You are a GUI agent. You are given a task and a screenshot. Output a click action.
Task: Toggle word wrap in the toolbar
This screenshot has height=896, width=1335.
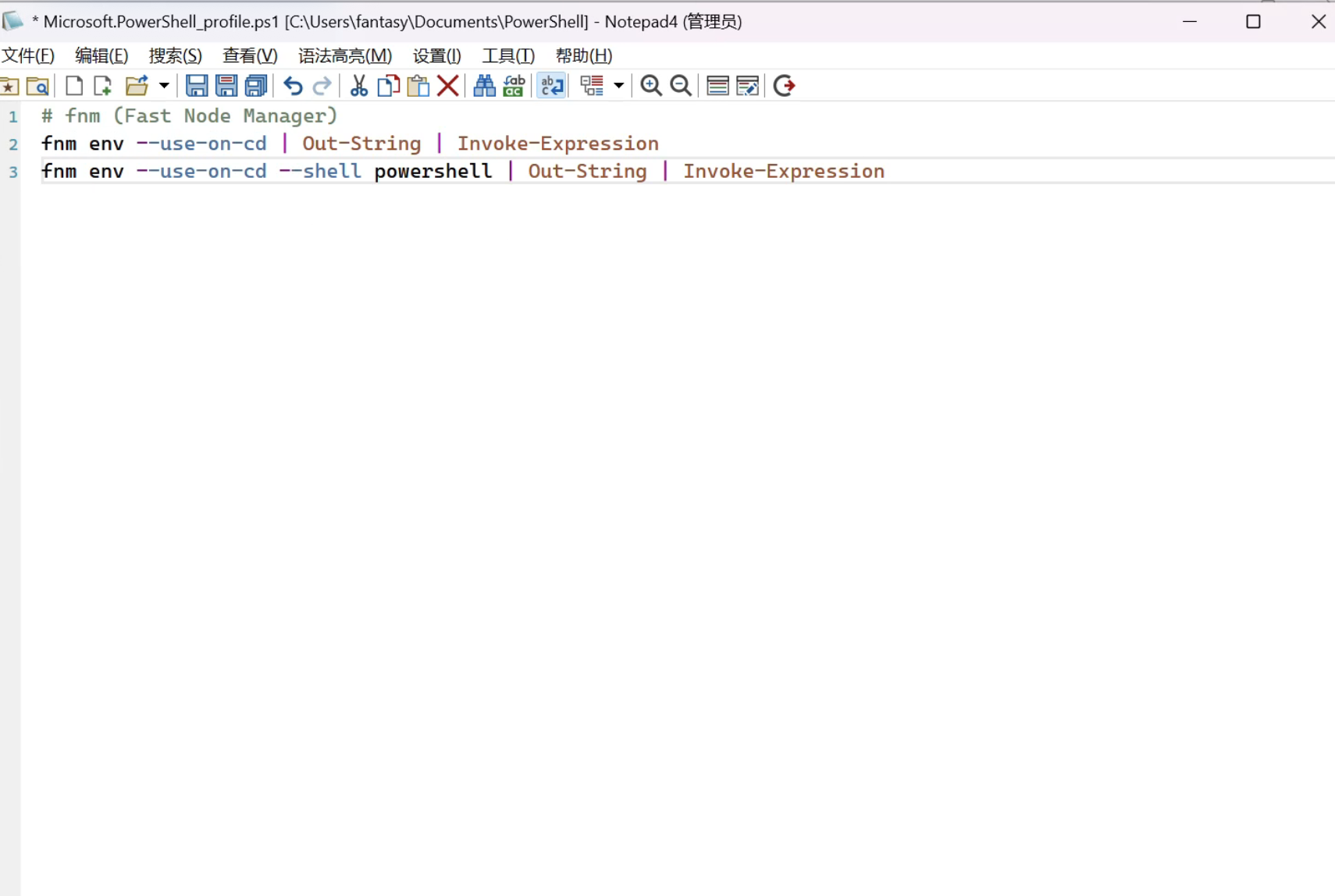[x=551, y=86]
